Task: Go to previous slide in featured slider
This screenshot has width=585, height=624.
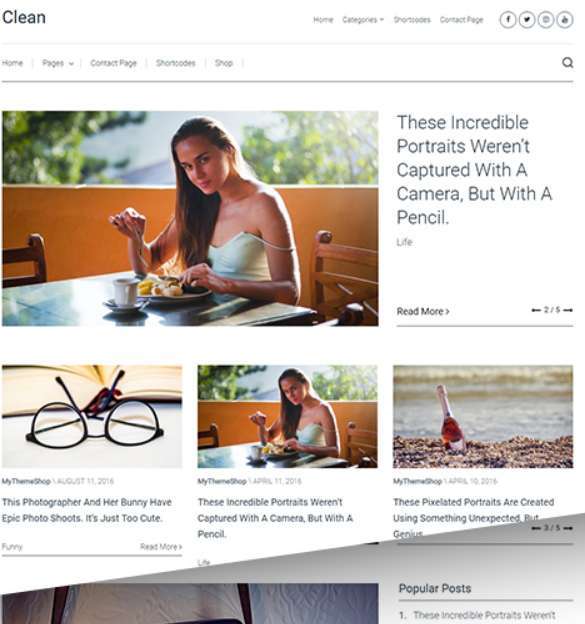Action: coord(536,310)
